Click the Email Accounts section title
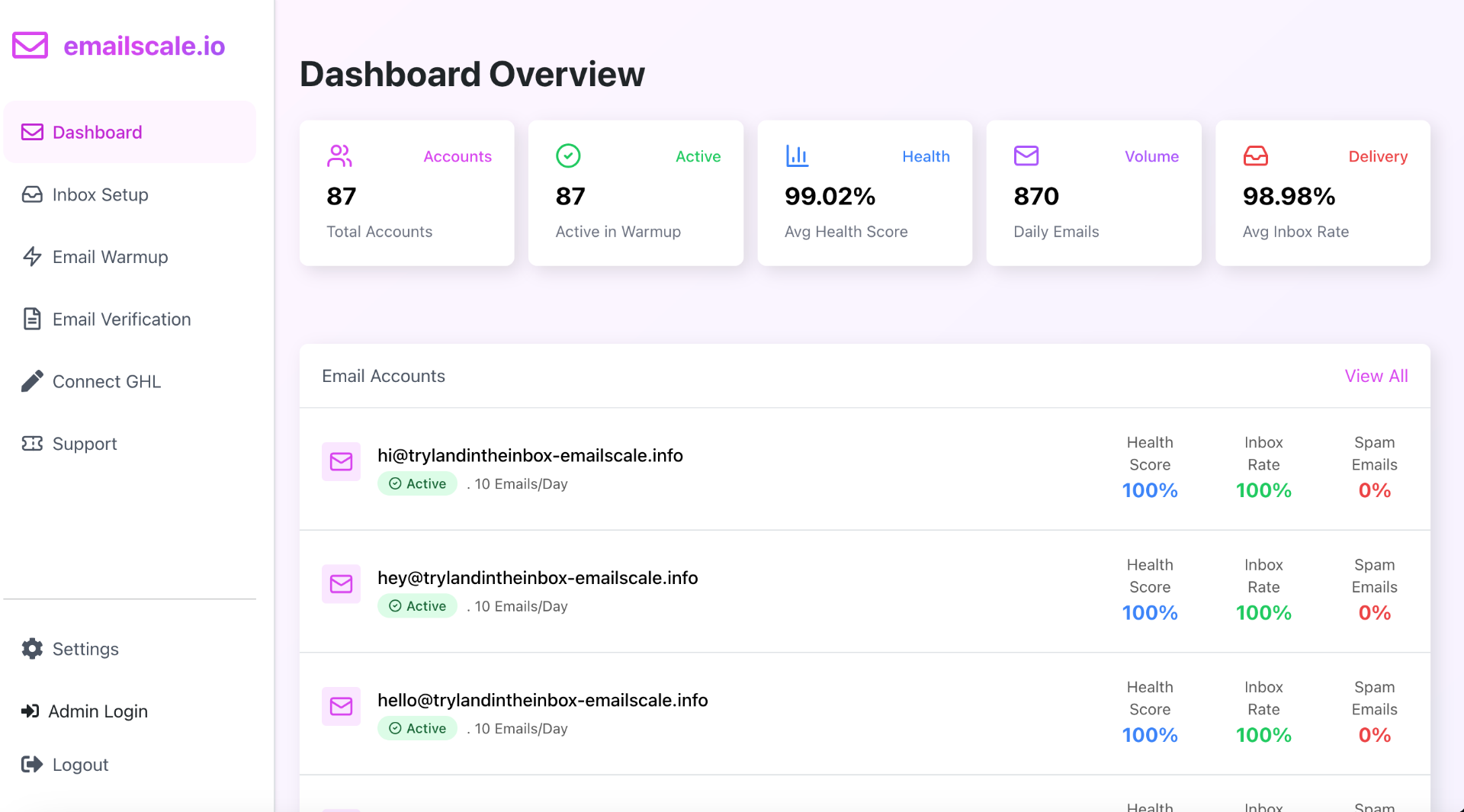Viewport: 1464px width, 812px height. pos(384,376)
